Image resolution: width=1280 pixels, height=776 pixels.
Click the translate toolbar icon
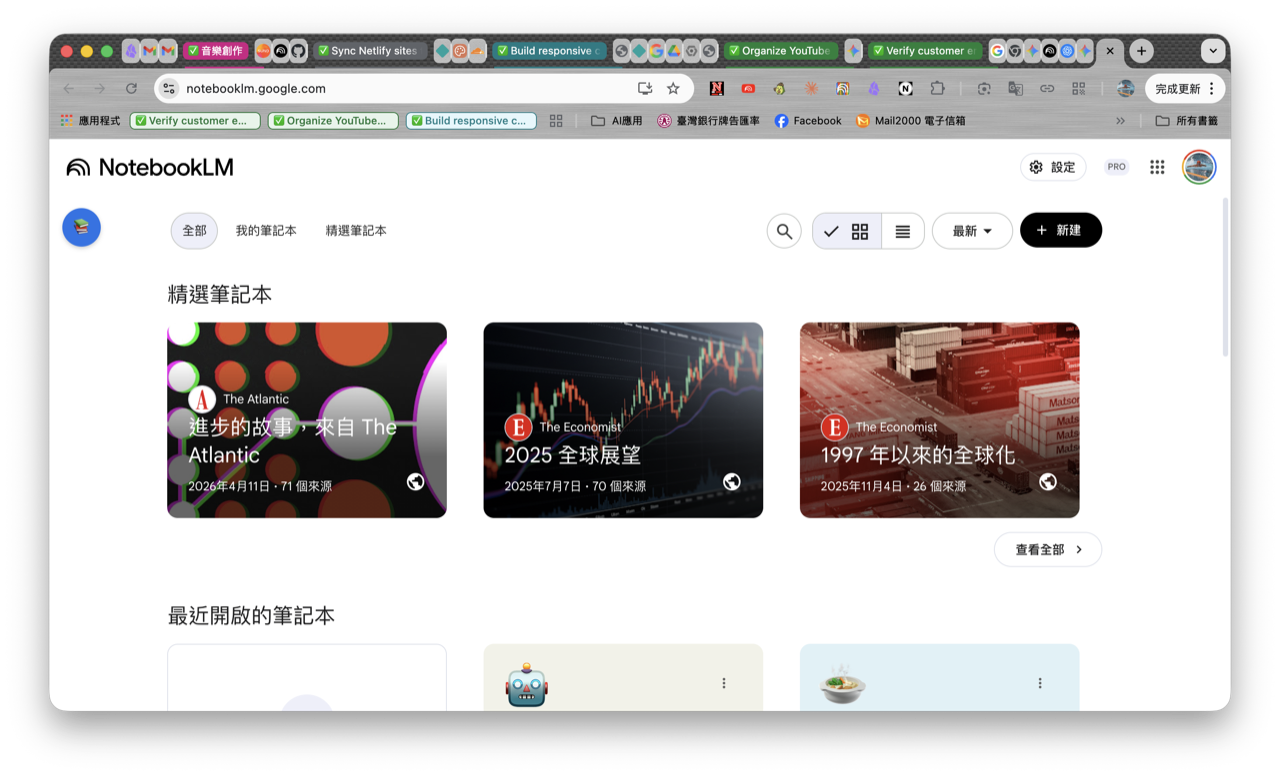coord(1016,88)
